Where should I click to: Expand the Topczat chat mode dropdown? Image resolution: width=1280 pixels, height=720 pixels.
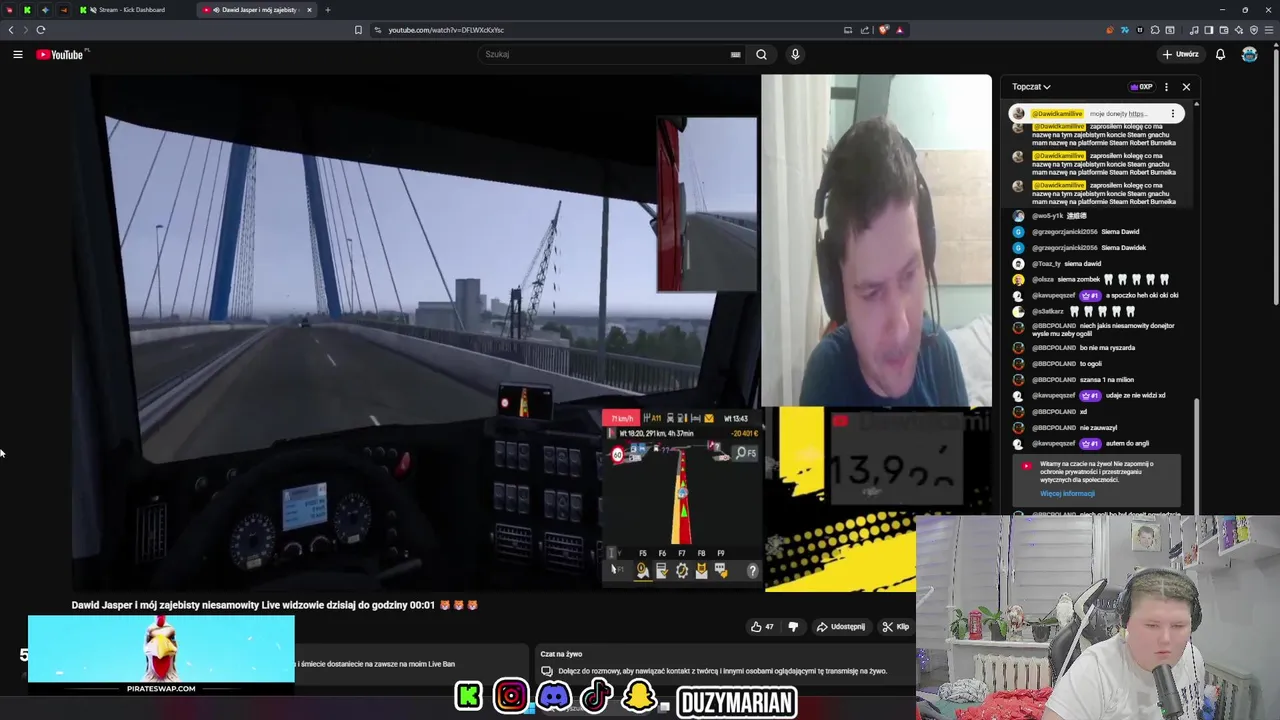pos(1031,87)
